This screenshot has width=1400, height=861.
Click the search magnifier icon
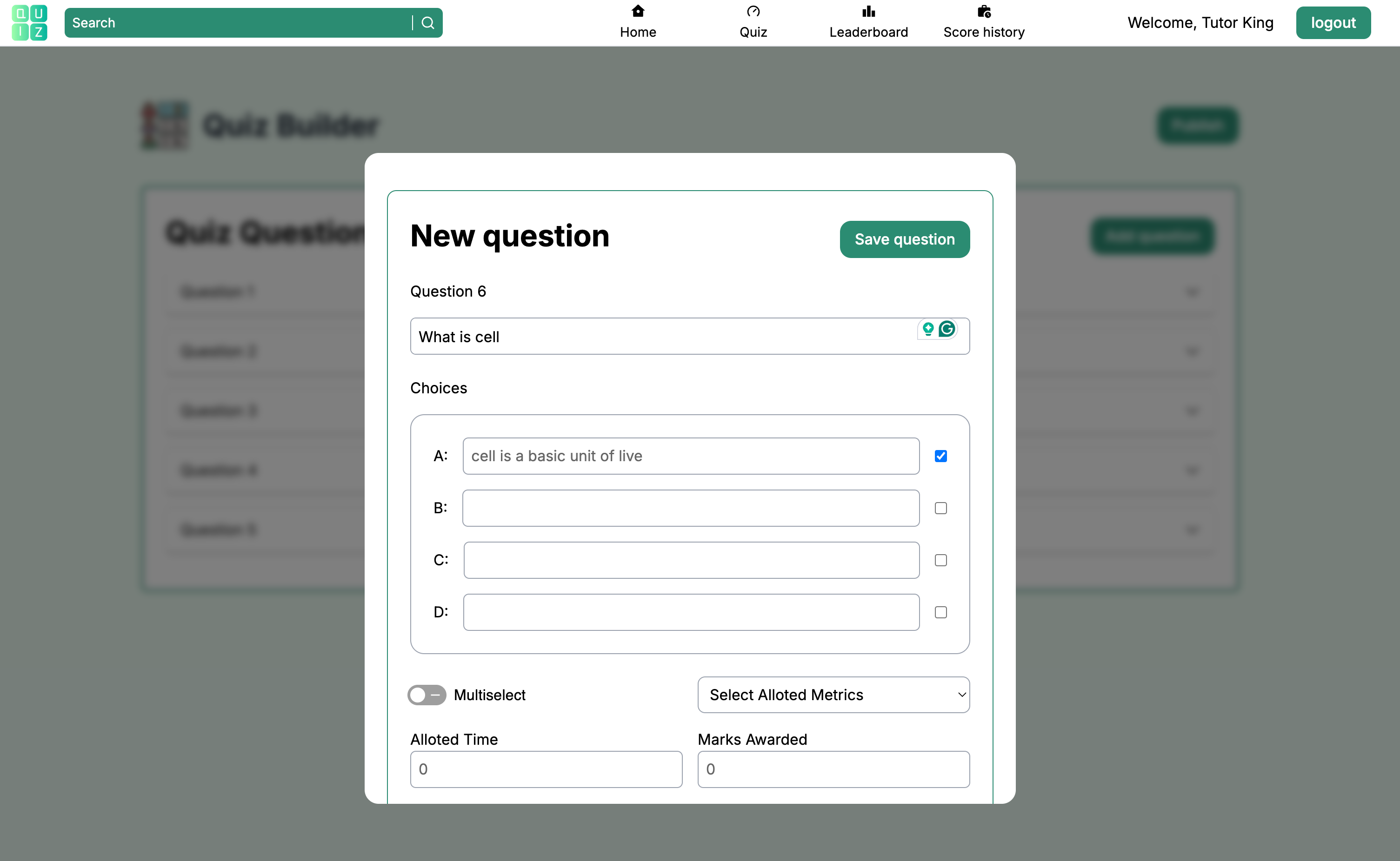[428, 23]
